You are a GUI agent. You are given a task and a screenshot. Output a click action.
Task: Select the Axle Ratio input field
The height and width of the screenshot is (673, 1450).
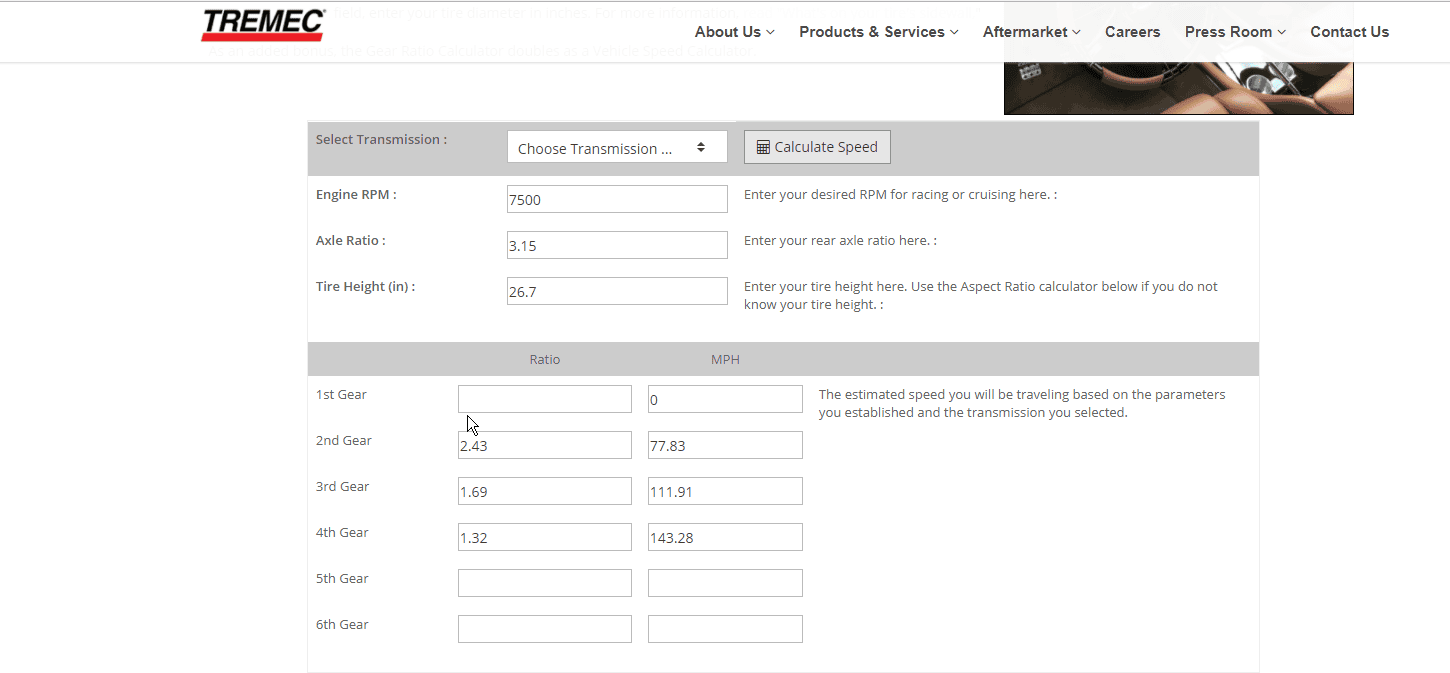[617, 245]
